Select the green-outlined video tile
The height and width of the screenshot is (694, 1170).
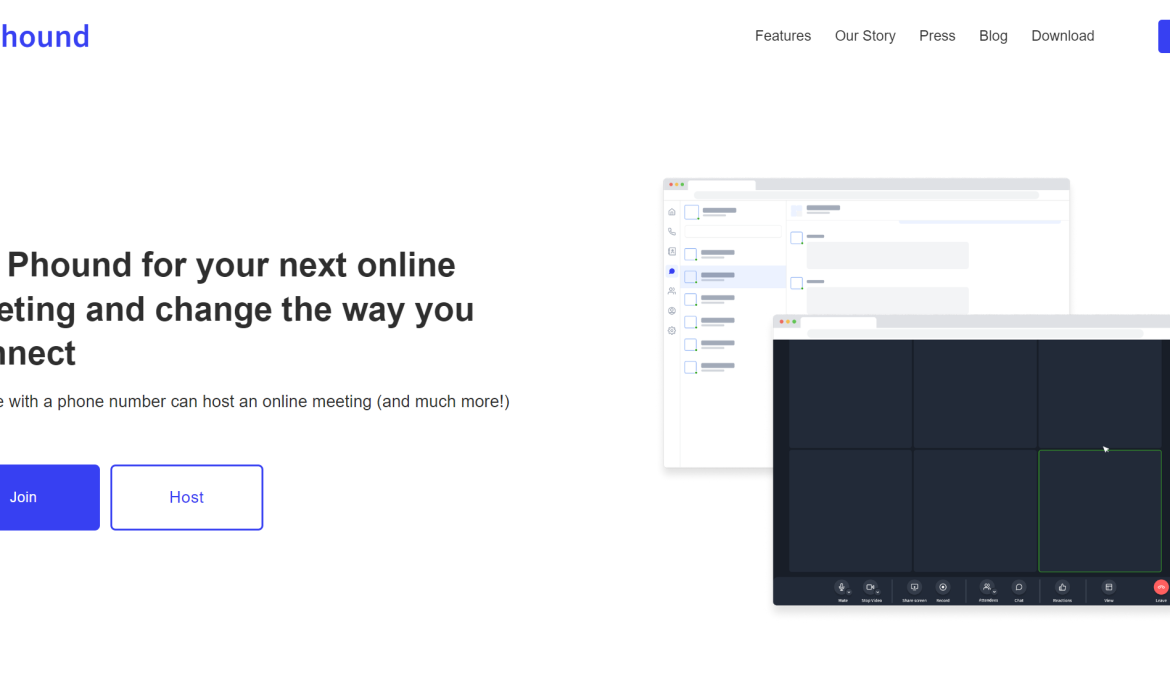click(x=1099, y=511)
